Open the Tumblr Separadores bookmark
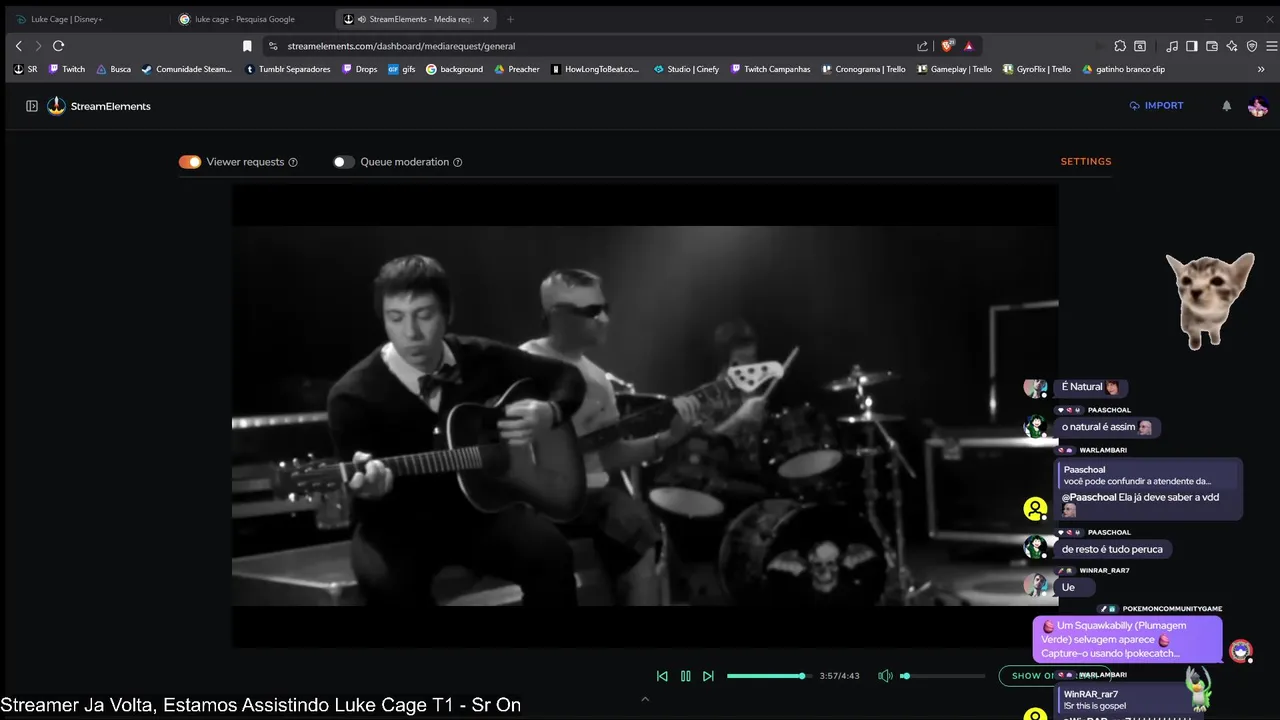1280x720 pixels. pos(287,69)
